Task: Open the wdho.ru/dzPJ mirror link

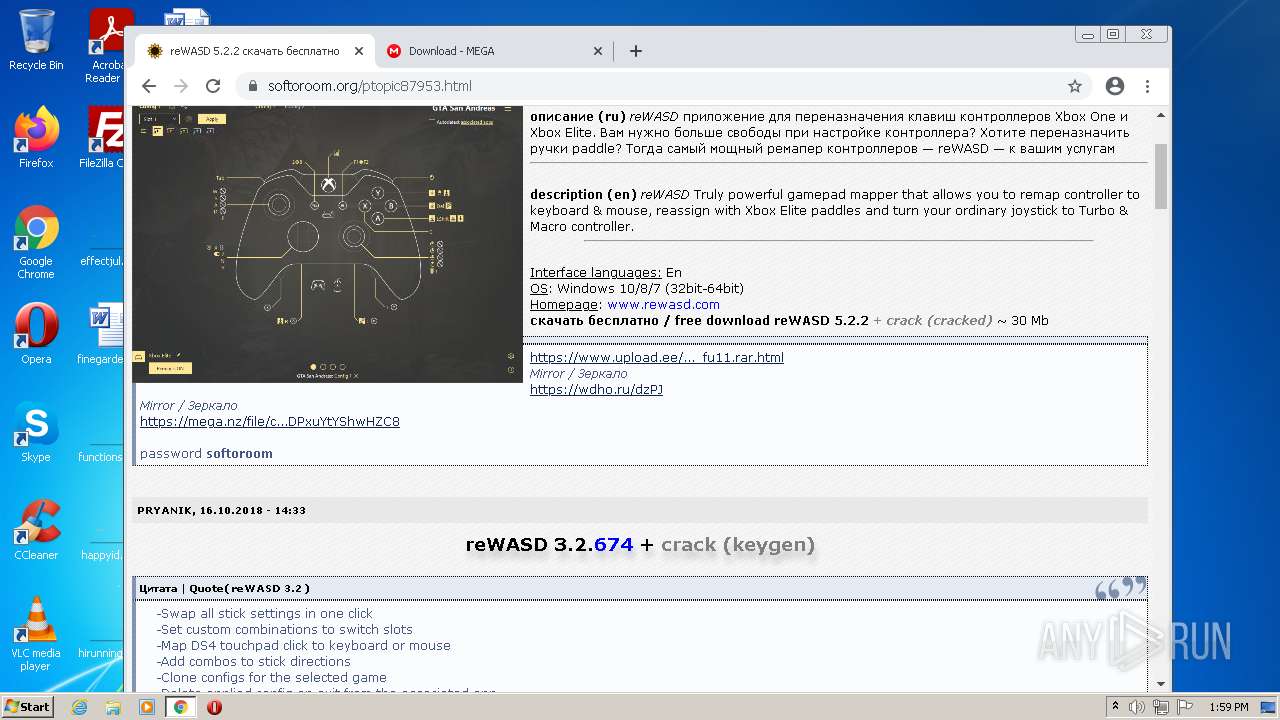Action: [596, 389]
